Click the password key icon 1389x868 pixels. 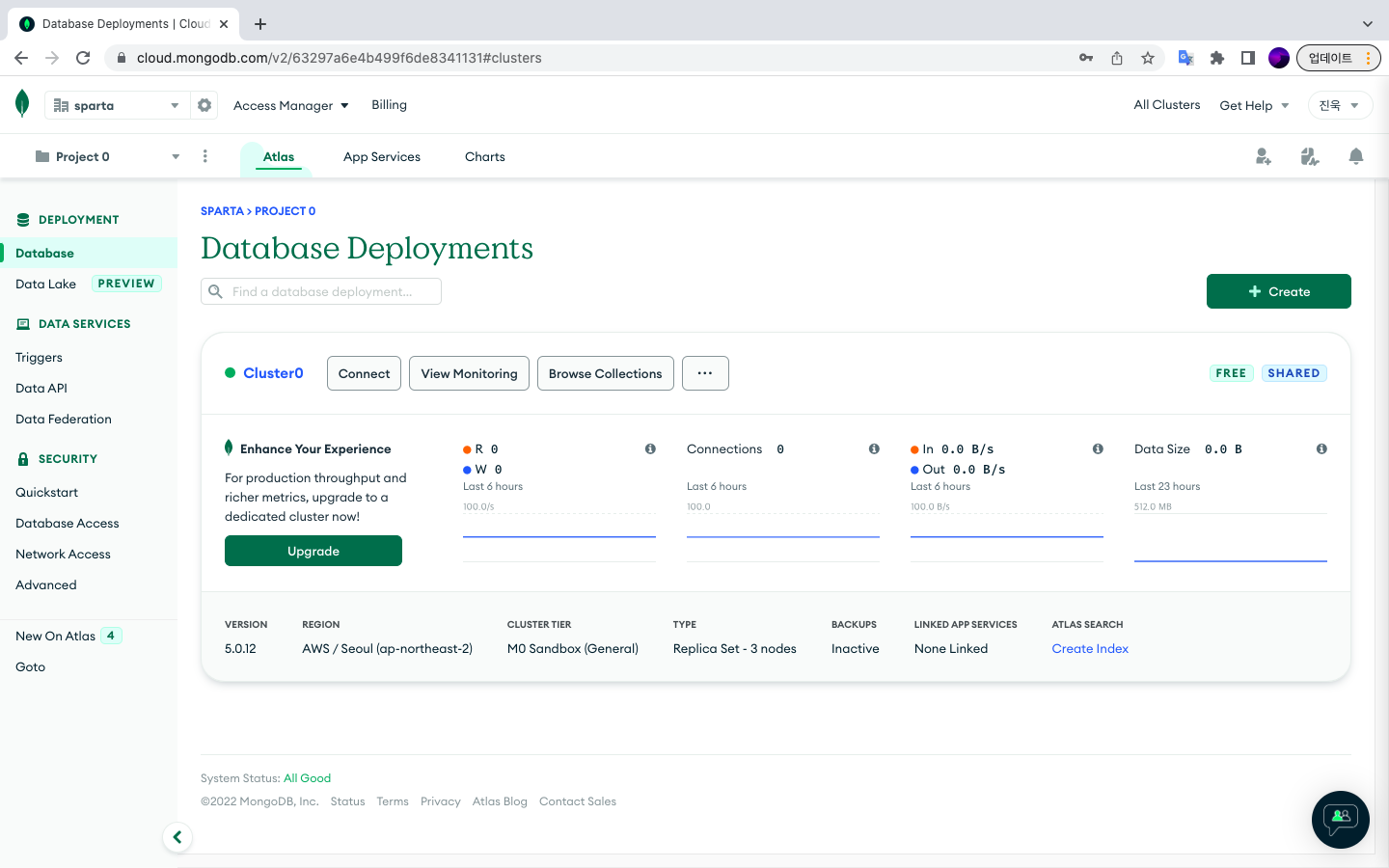(x=1086, y=58)
